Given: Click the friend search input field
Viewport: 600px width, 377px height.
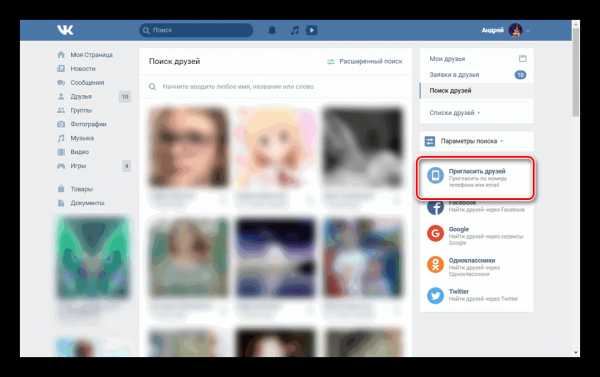Looking at the screenshot, I should tap(276, 87).
